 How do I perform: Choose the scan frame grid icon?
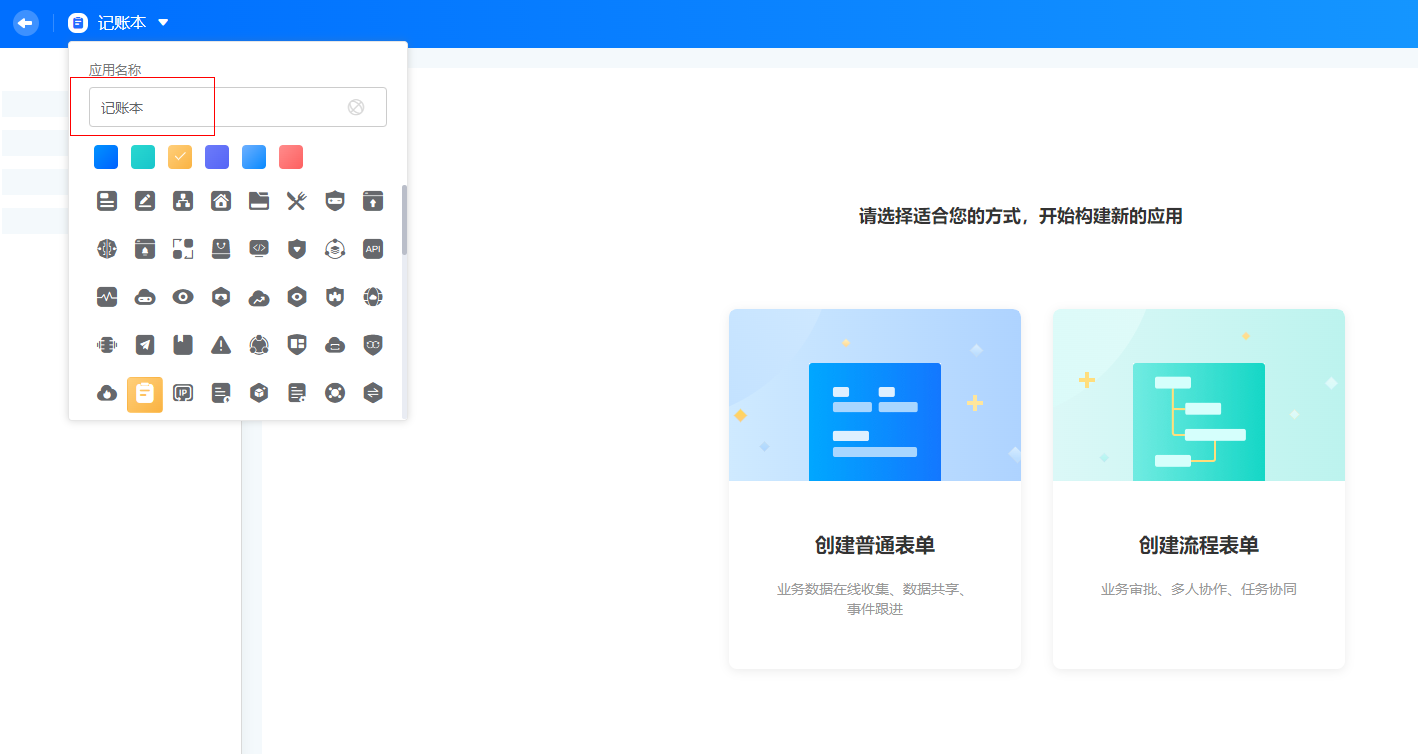pos(183,249)
